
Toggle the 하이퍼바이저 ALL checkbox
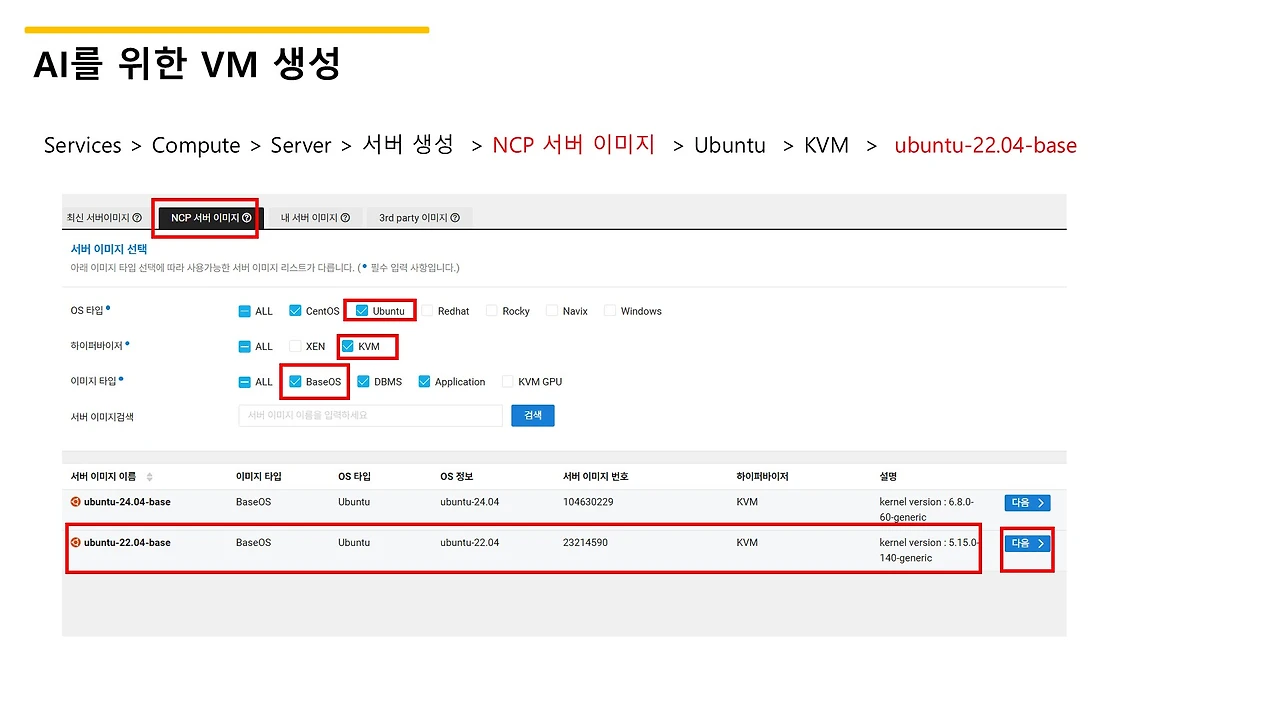coord(245,346)
